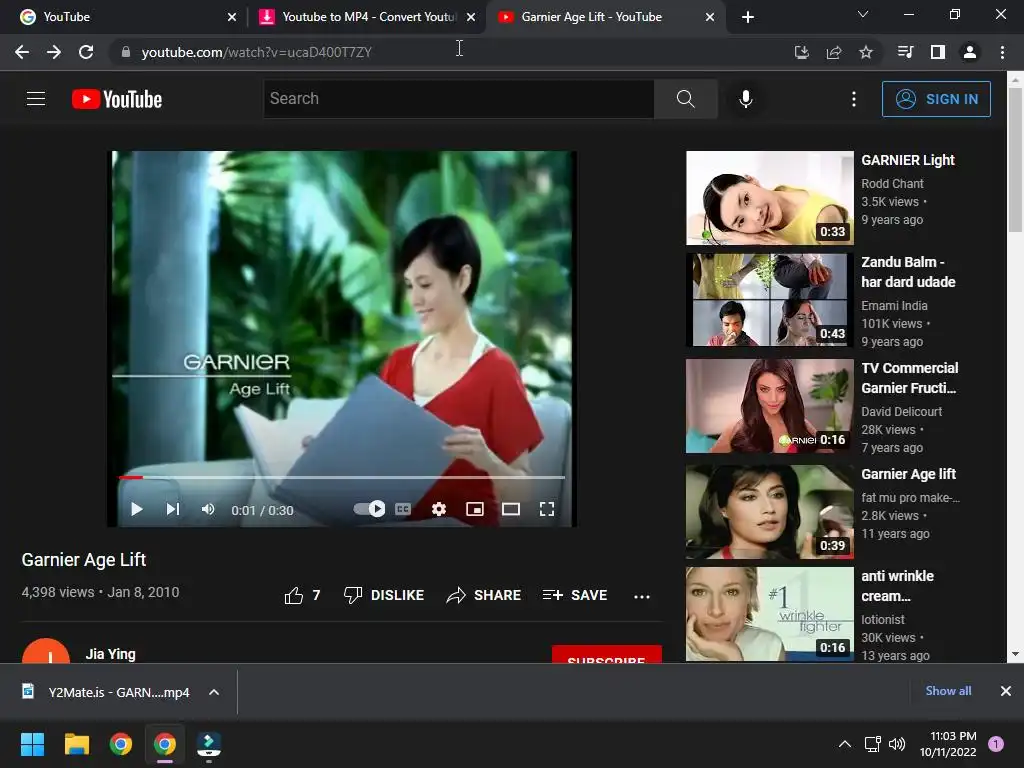The image size is (1024, 768).
Task: Open clock and date panel
Action: point(948,744)
